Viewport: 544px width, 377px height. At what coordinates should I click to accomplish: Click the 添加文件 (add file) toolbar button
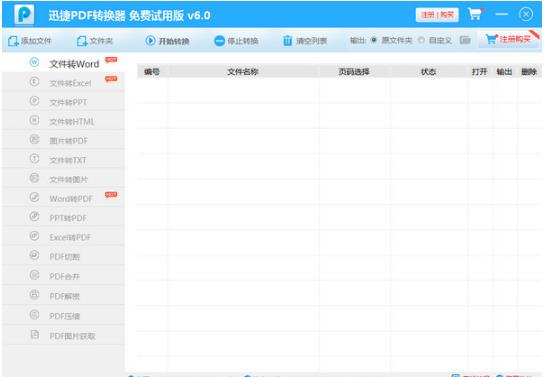click(x=29, y=41)
